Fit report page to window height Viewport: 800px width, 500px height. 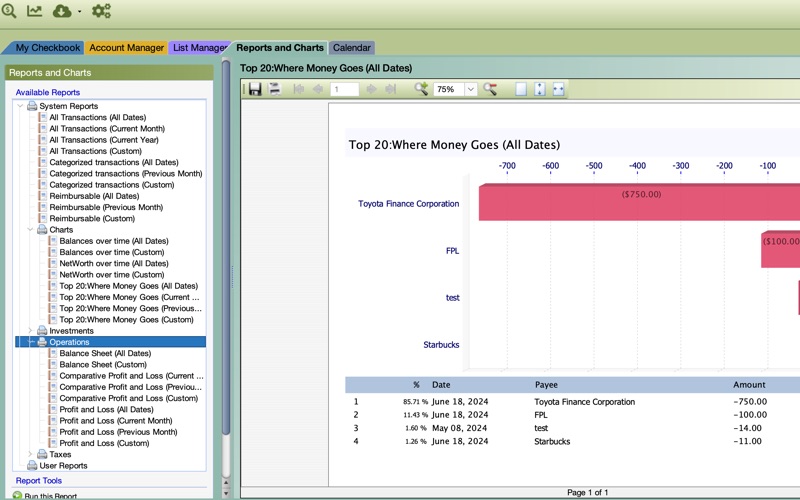point(540,89)
